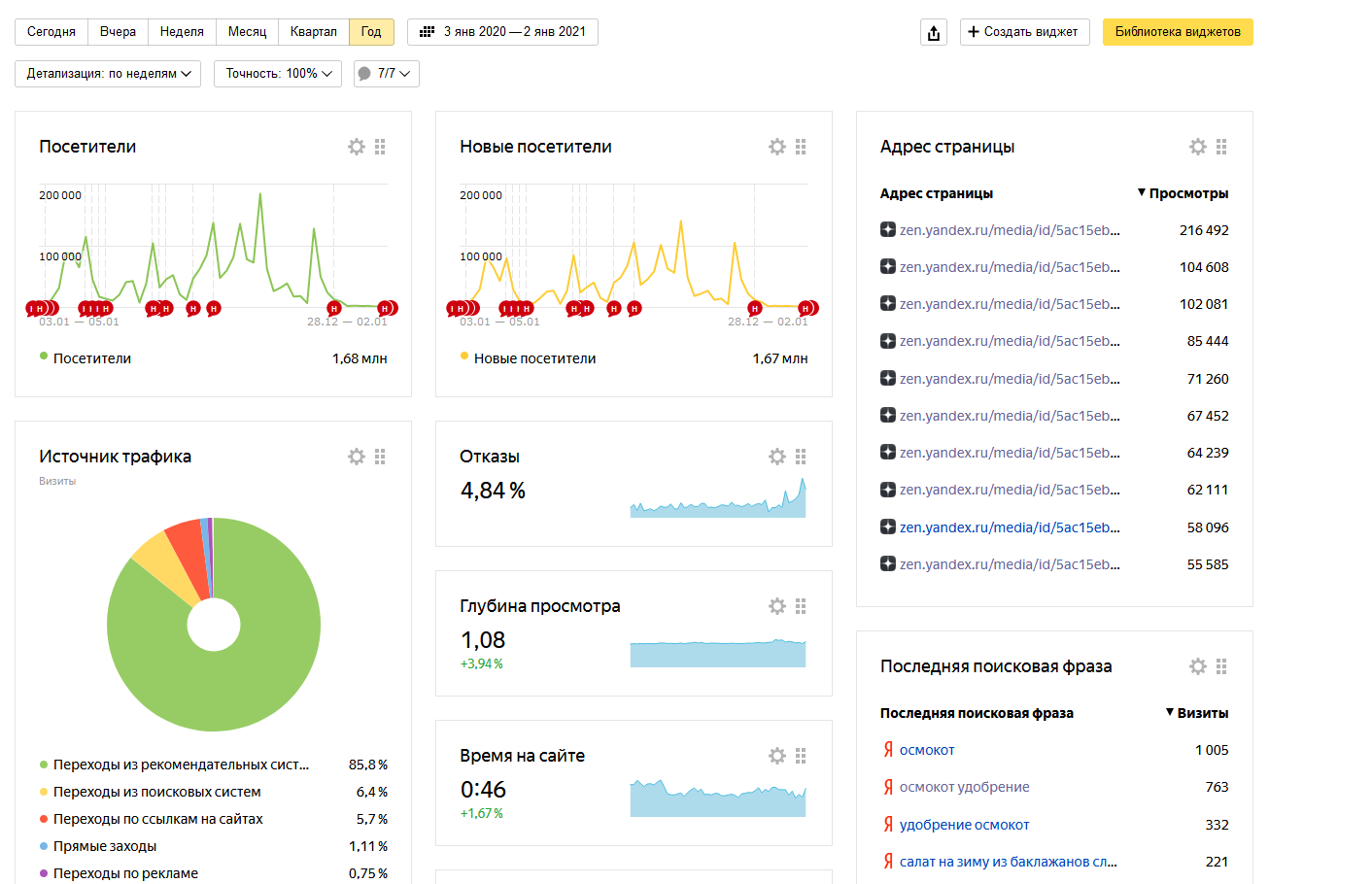Click drag handle of Глубина просмотра widget

click(x=801, y=606)
